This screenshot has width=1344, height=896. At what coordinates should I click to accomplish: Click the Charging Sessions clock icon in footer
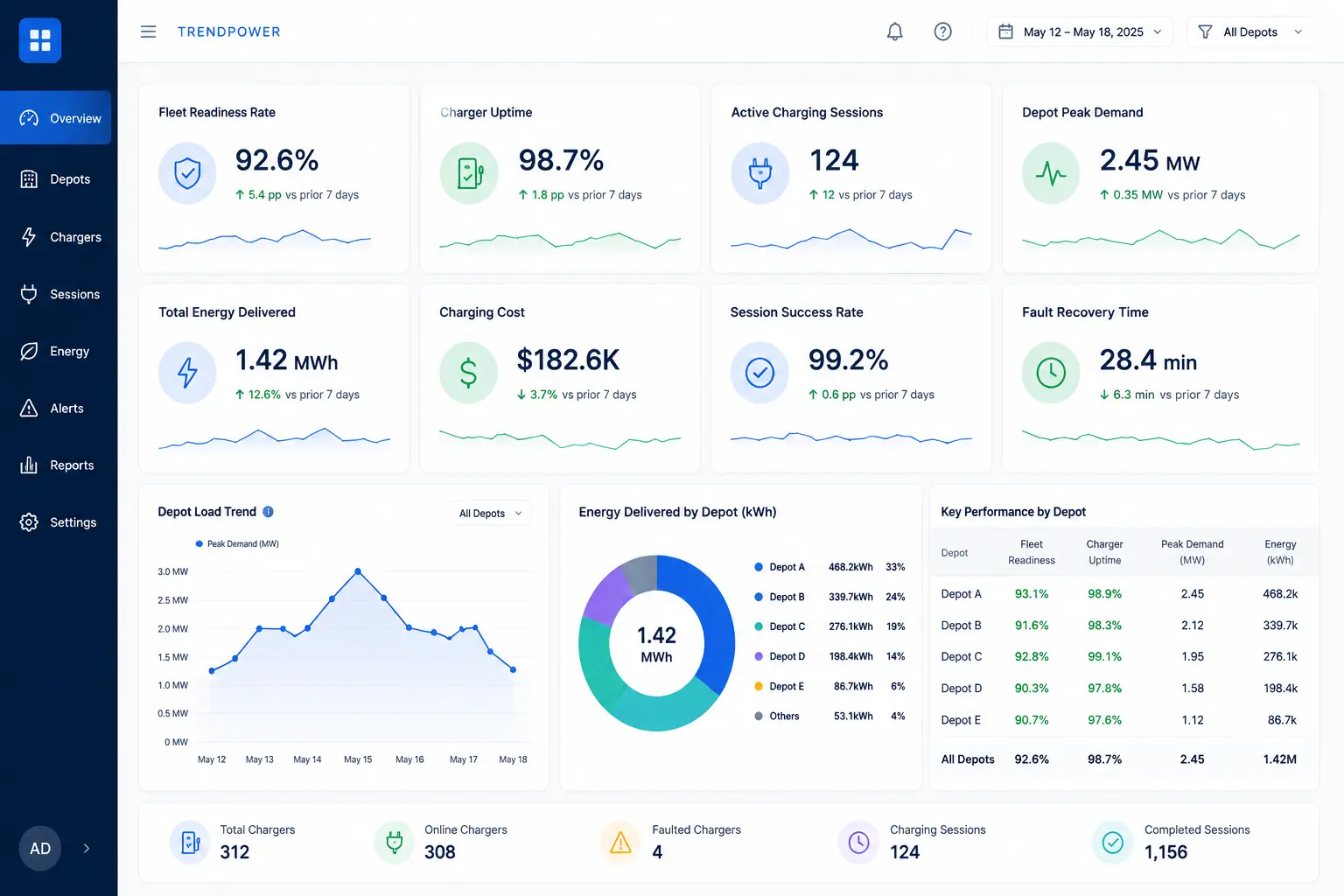coord(858,842)
